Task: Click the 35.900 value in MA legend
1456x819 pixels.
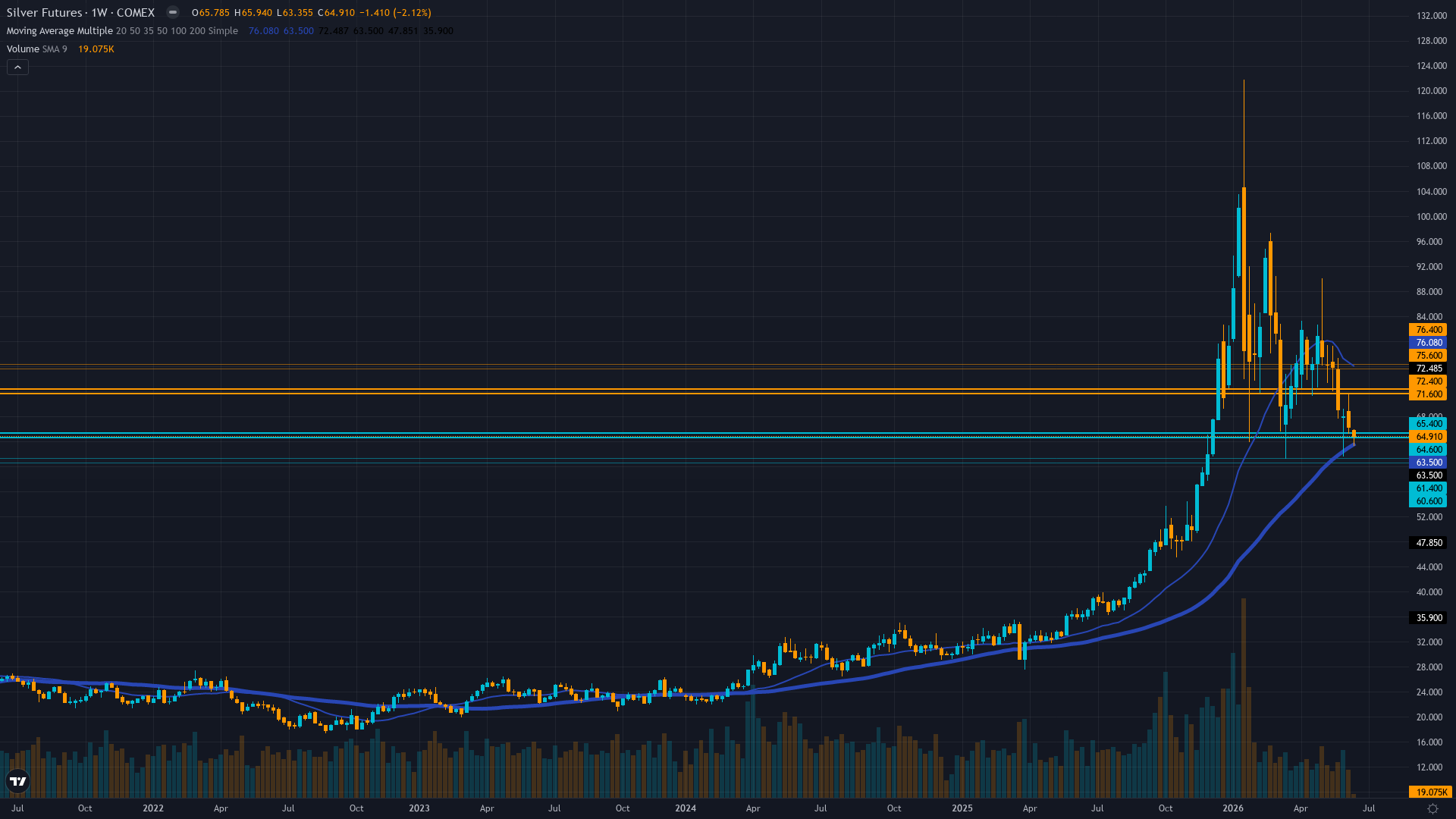Action: 438,31
